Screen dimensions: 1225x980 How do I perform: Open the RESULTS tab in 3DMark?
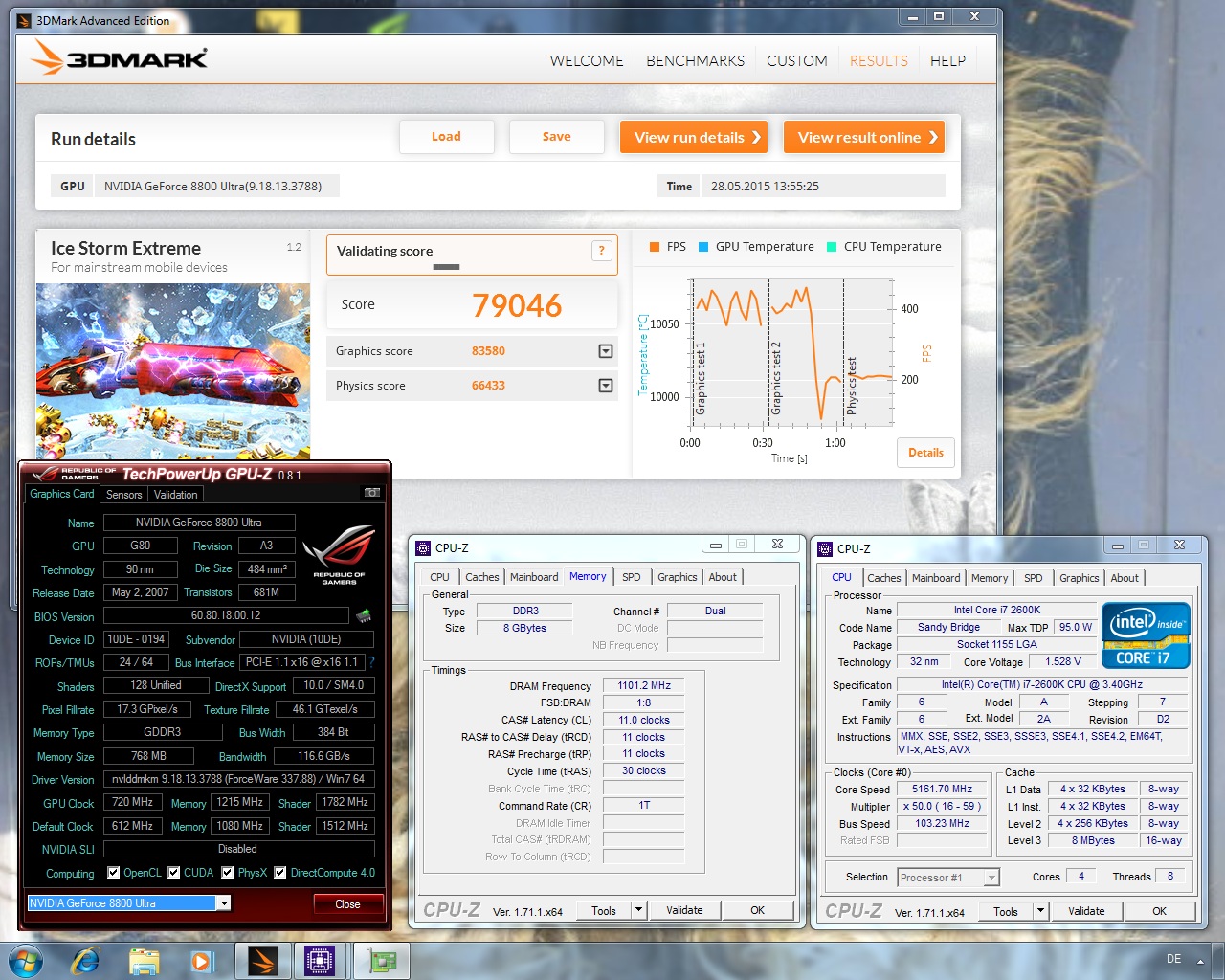(879, 60)
